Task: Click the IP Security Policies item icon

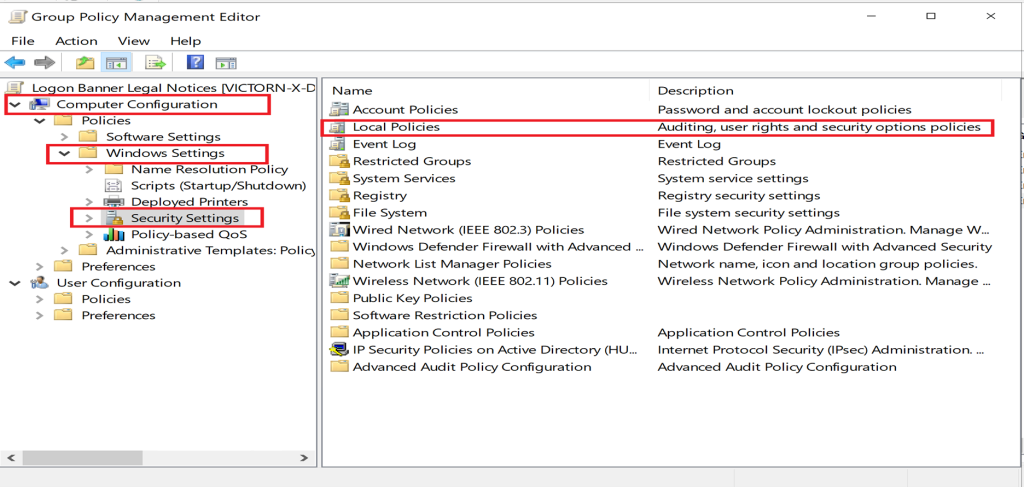Action: click(339, 350)
